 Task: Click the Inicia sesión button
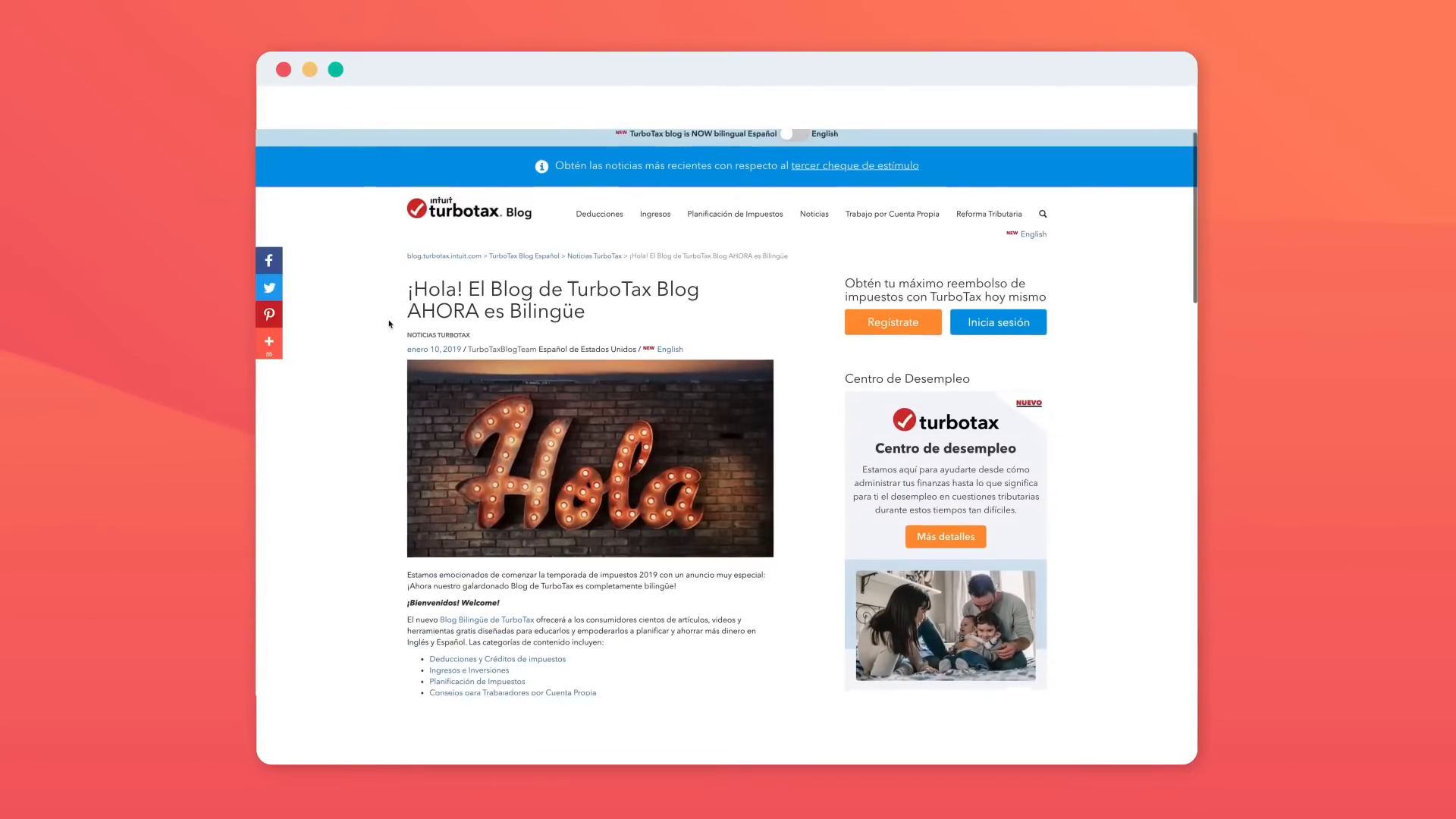tap(998, 322)
